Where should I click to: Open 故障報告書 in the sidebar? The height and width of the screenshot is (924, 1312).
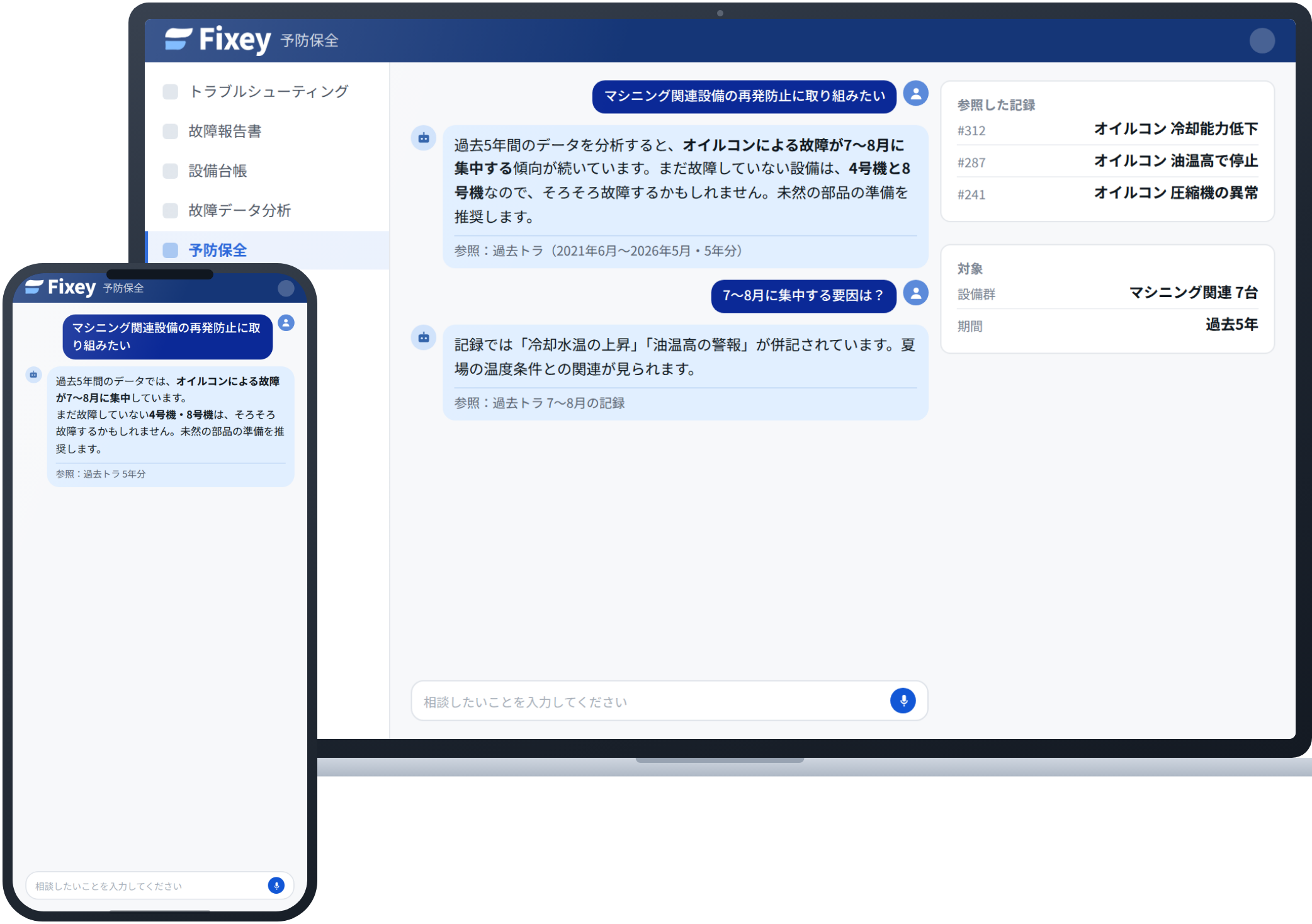tap(268, 132)
